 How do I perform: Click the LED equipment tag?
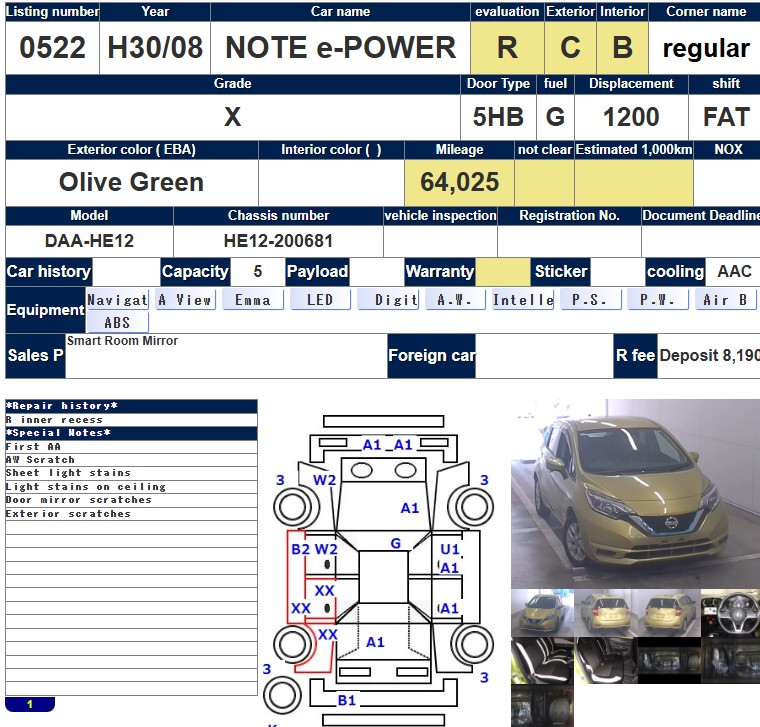[320, 300]
